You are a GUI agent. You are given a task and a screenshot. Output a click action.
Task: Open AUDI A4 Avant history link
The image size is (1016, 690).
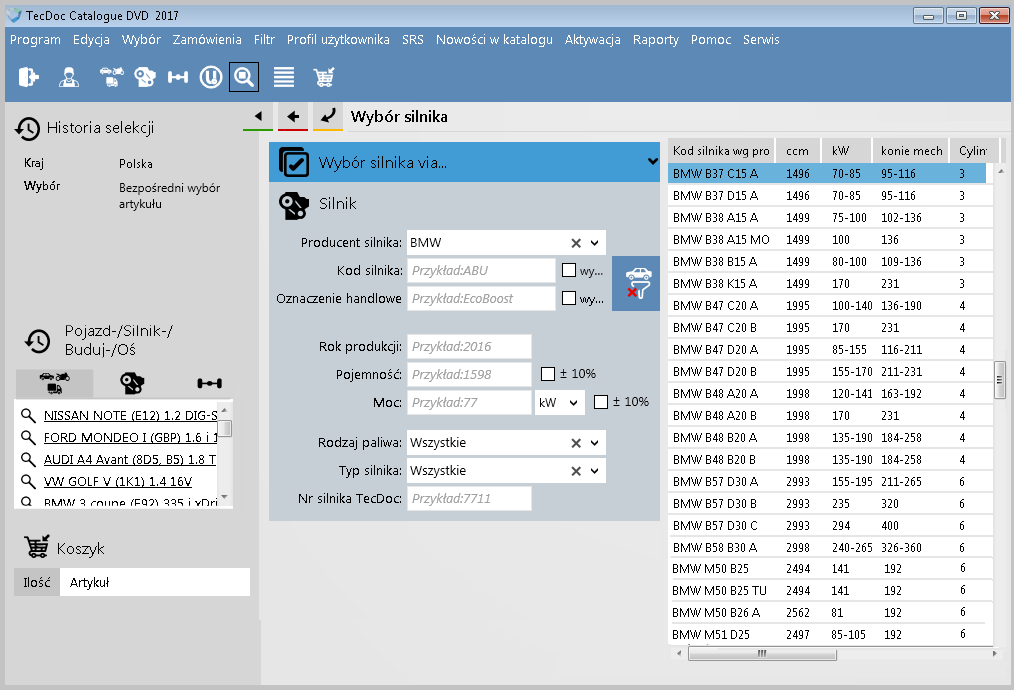pos(130,459)
